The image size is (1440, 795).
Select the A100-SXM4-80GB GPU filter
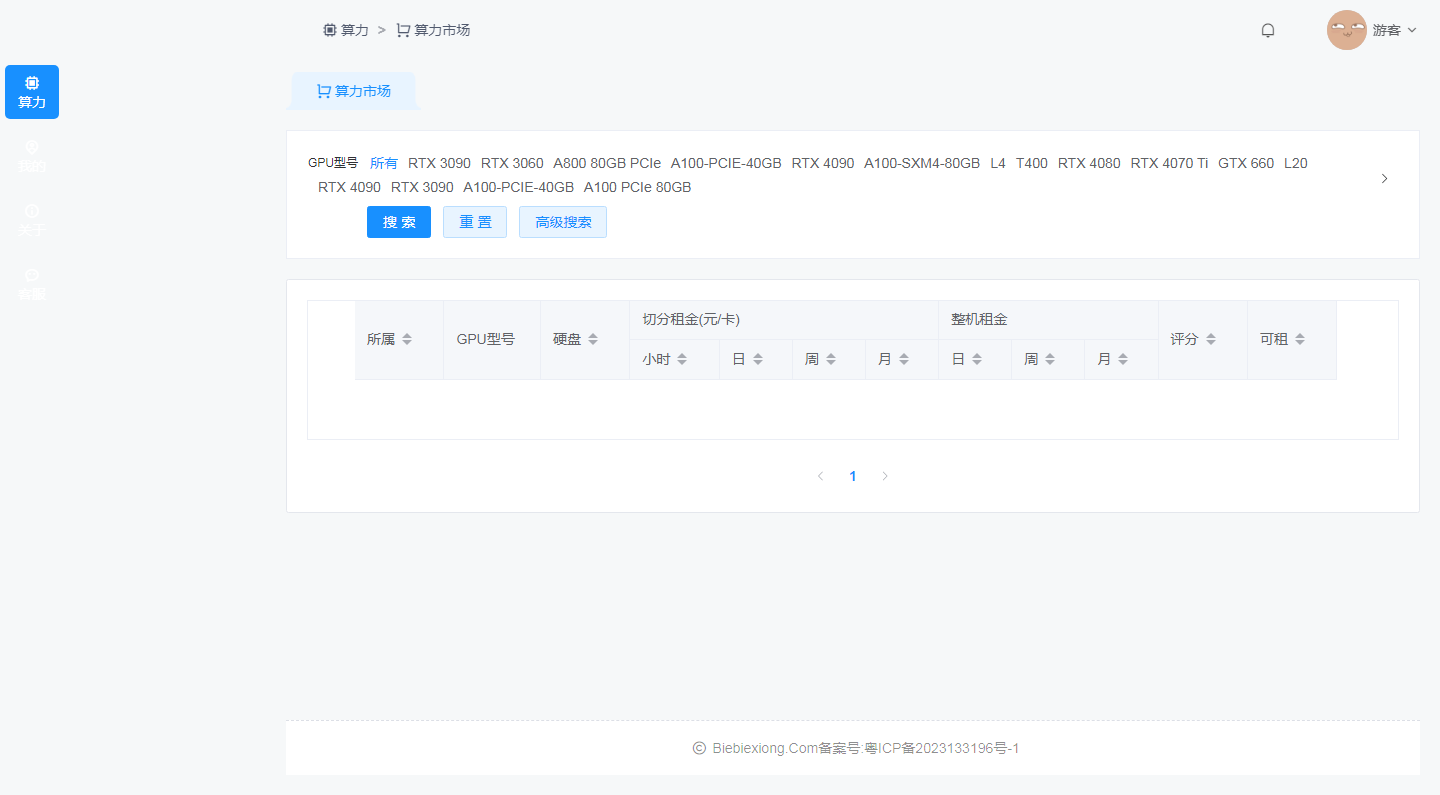[922, 163]
